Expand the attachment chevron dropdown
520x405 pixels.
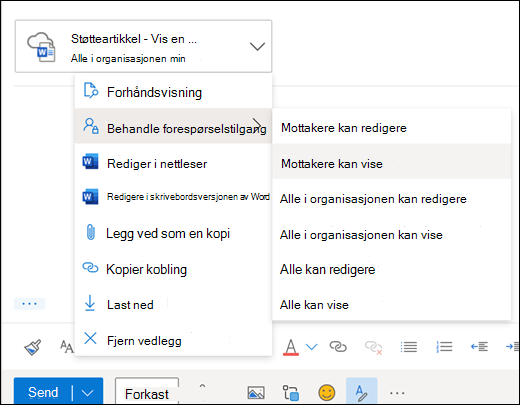pos(257,46)
